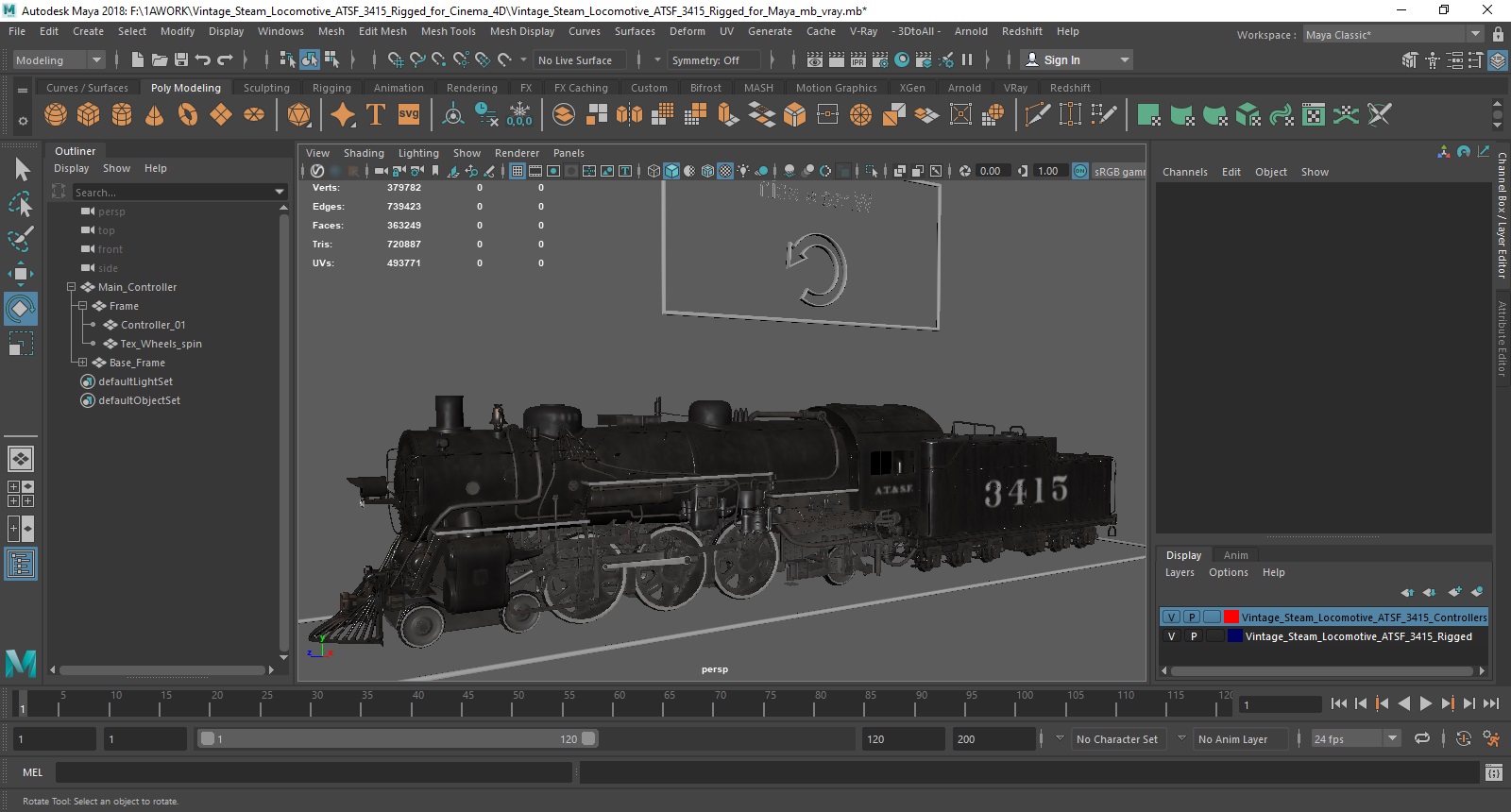Click the save scene icon

(180, 59)
